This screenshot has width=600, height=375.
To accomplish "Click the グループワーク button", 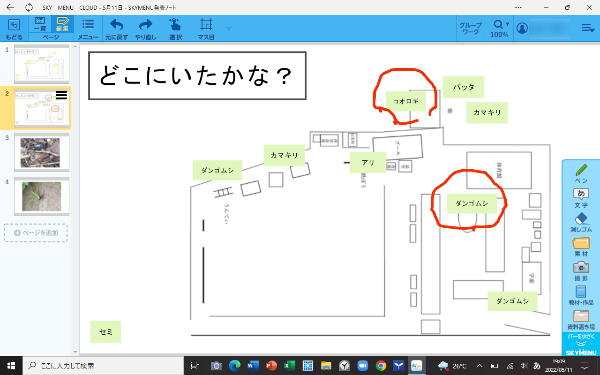I will 470,28.
